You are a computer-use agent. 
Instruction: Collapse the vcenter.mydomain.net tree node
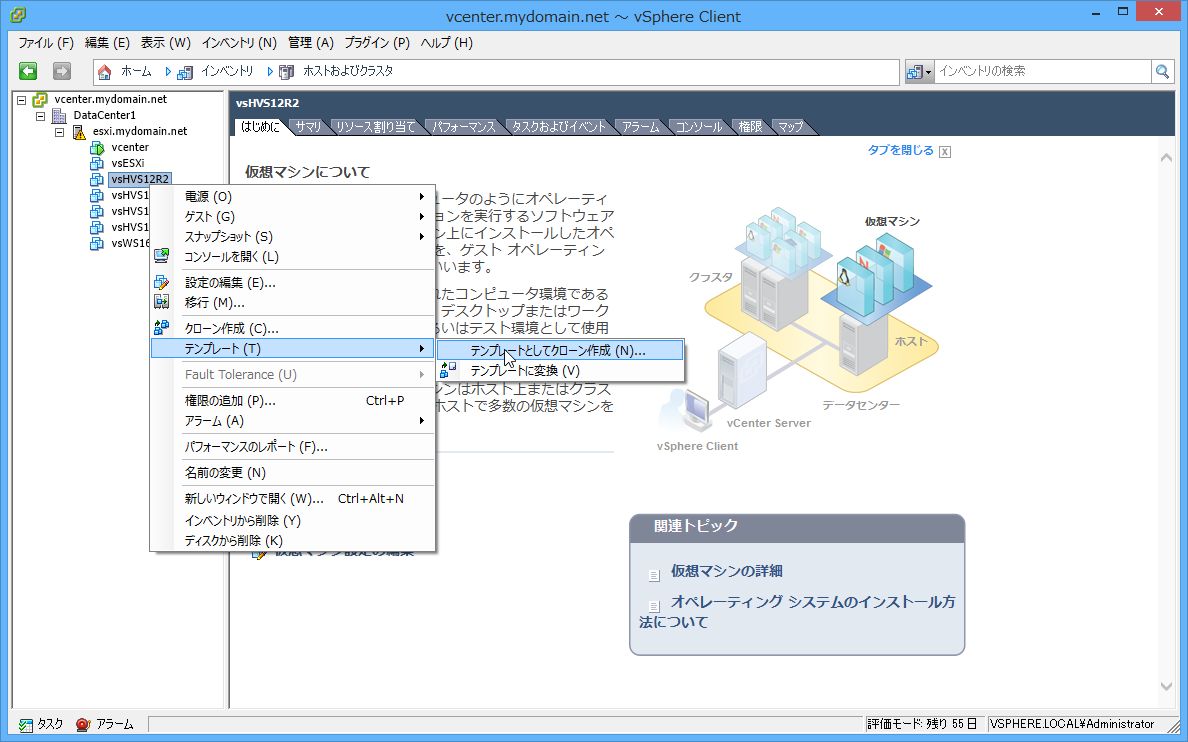click(x=21, y=99)
